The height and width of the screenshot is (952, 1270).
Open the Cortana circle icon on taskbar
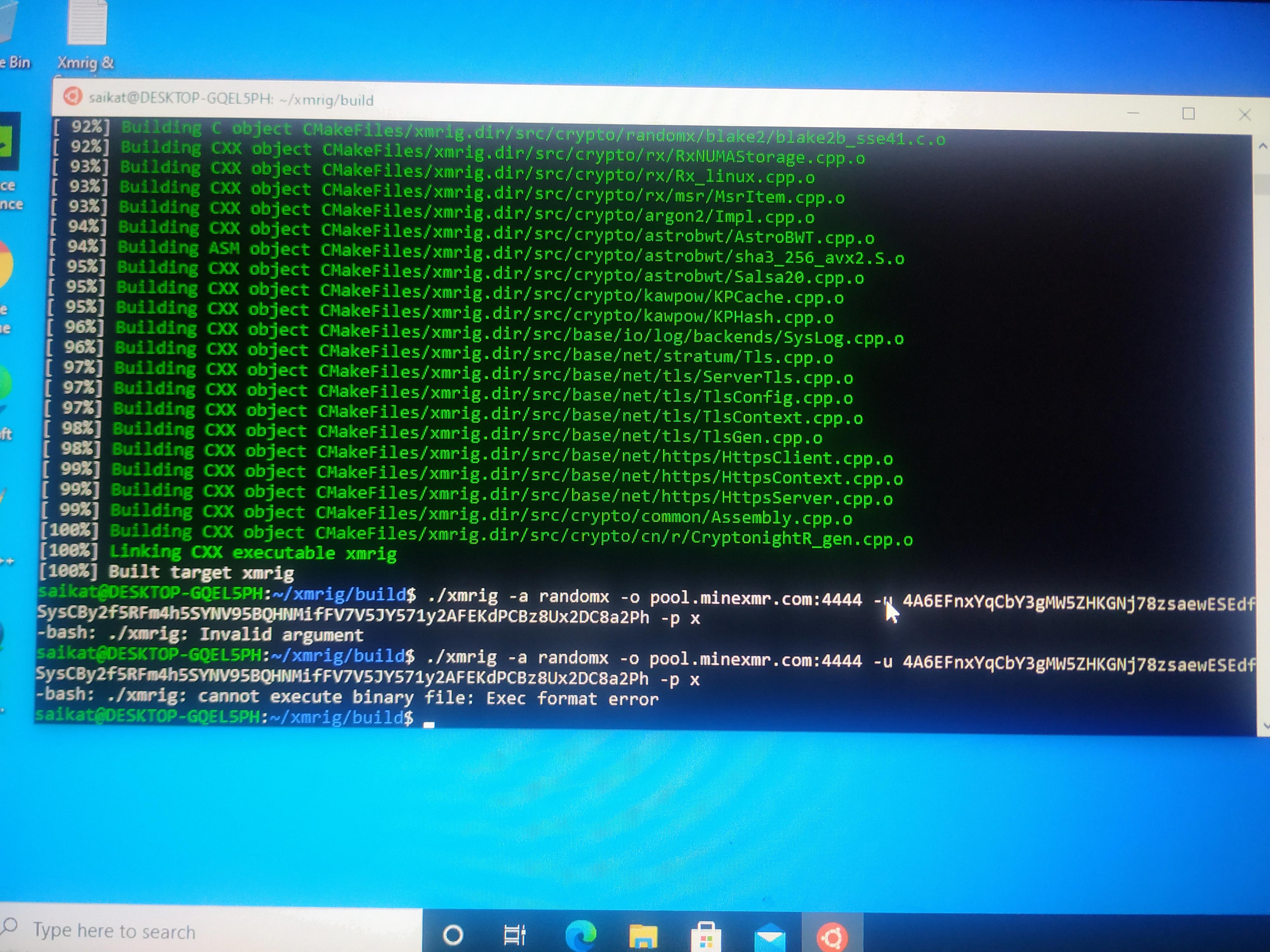[453, 935]
